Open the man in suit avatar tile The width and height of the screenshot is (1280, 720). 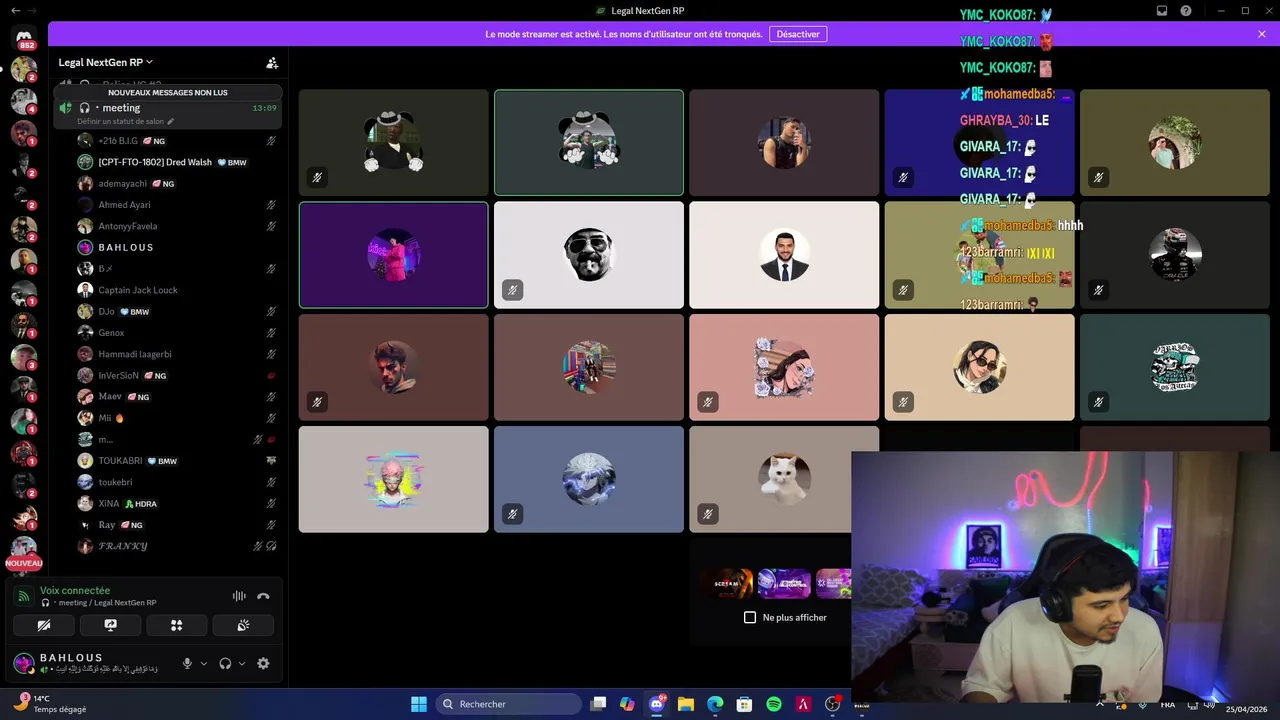pyautogui.click(x=784, y=255)
